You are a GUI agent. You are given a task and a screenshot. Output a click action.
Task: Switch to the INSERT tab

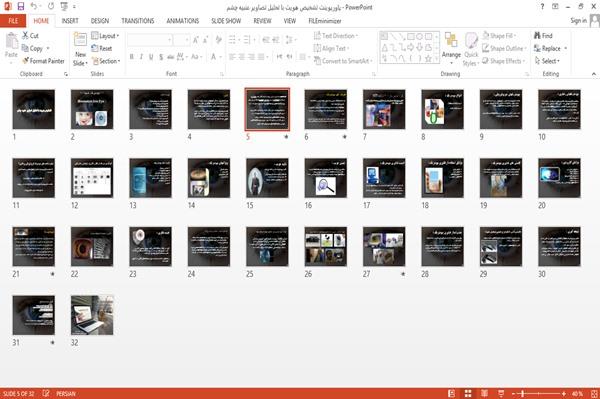[70, 21]
